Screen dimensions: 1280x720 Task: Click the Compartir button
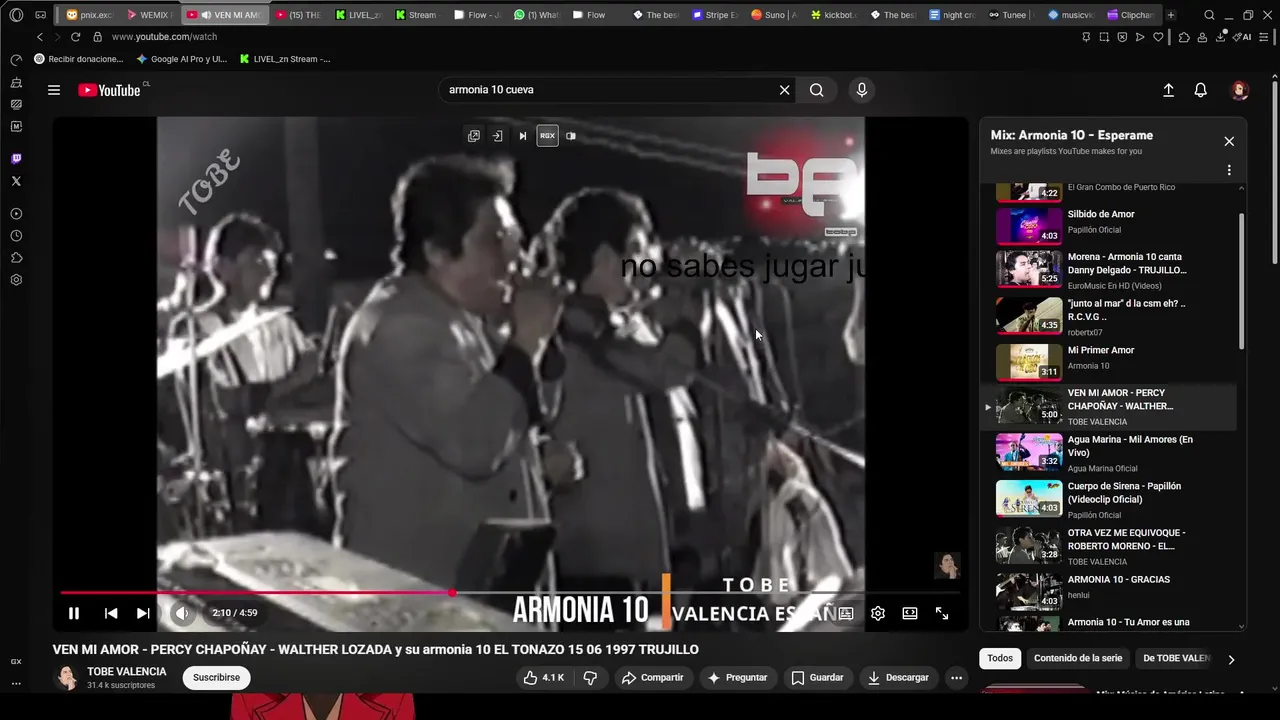click(652, 678)
